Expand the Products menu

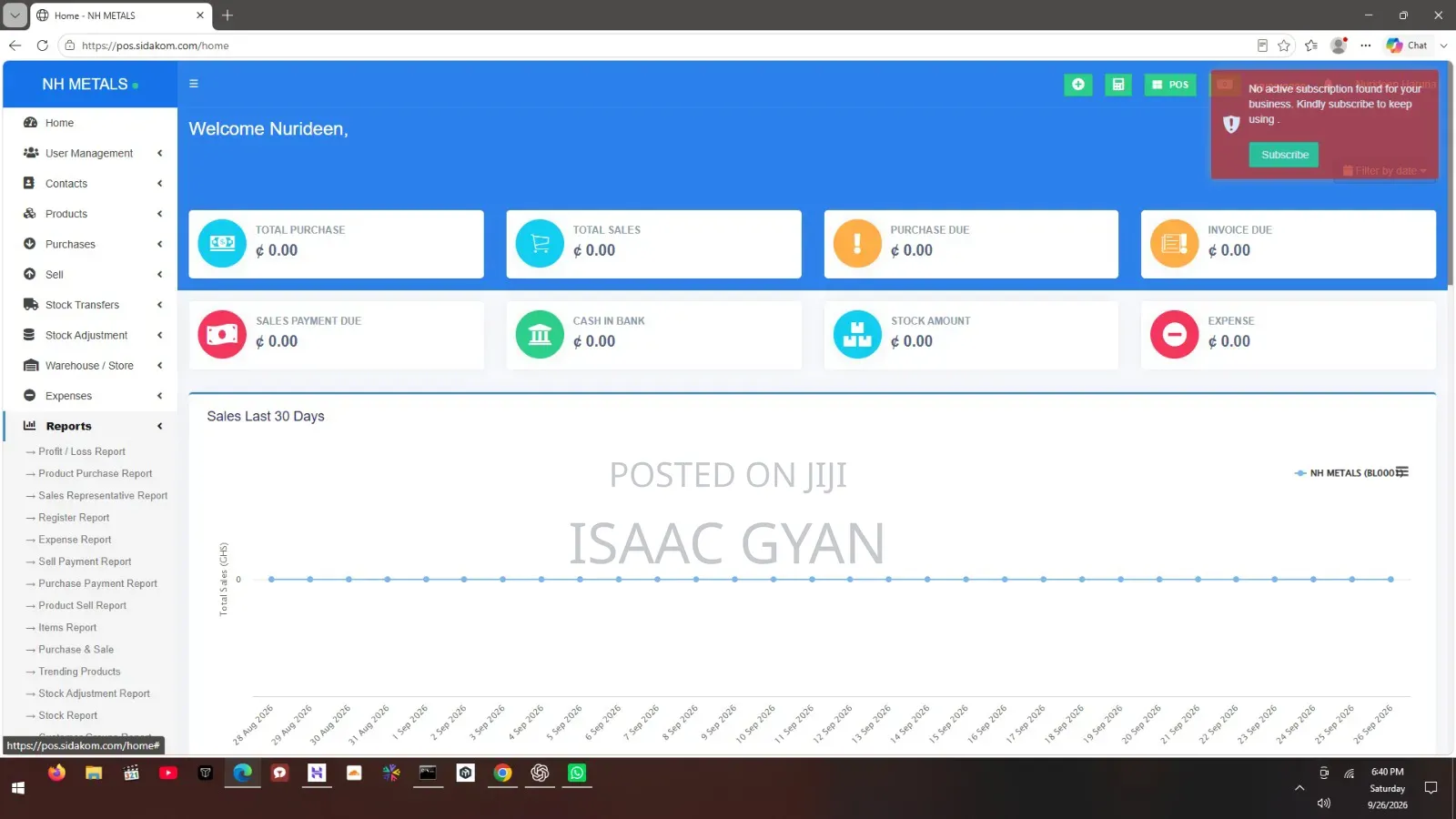point(90,214)
